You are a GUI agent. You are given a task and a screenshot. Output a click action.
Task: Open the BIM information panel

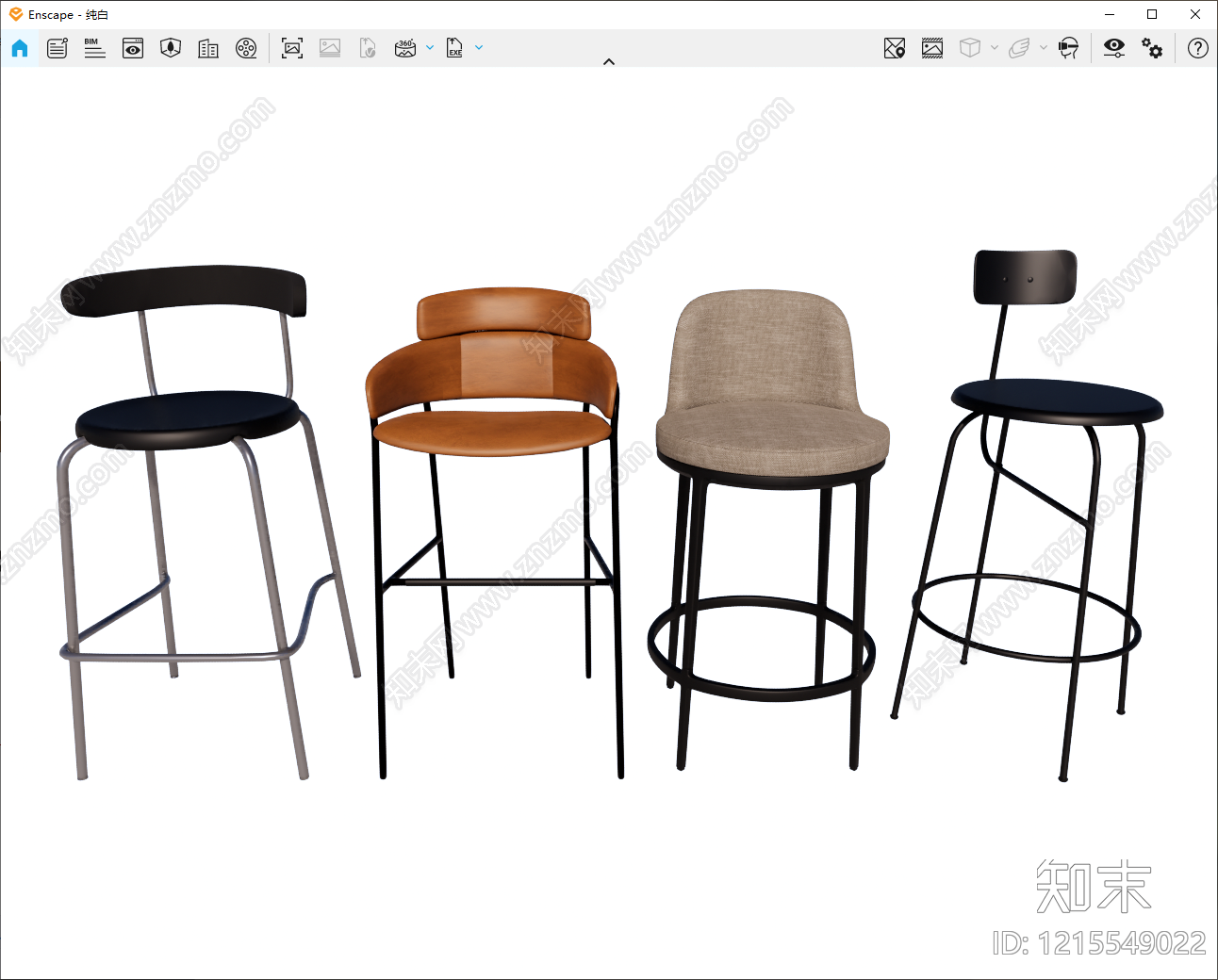pyautogui.click(x=94, y=48)
